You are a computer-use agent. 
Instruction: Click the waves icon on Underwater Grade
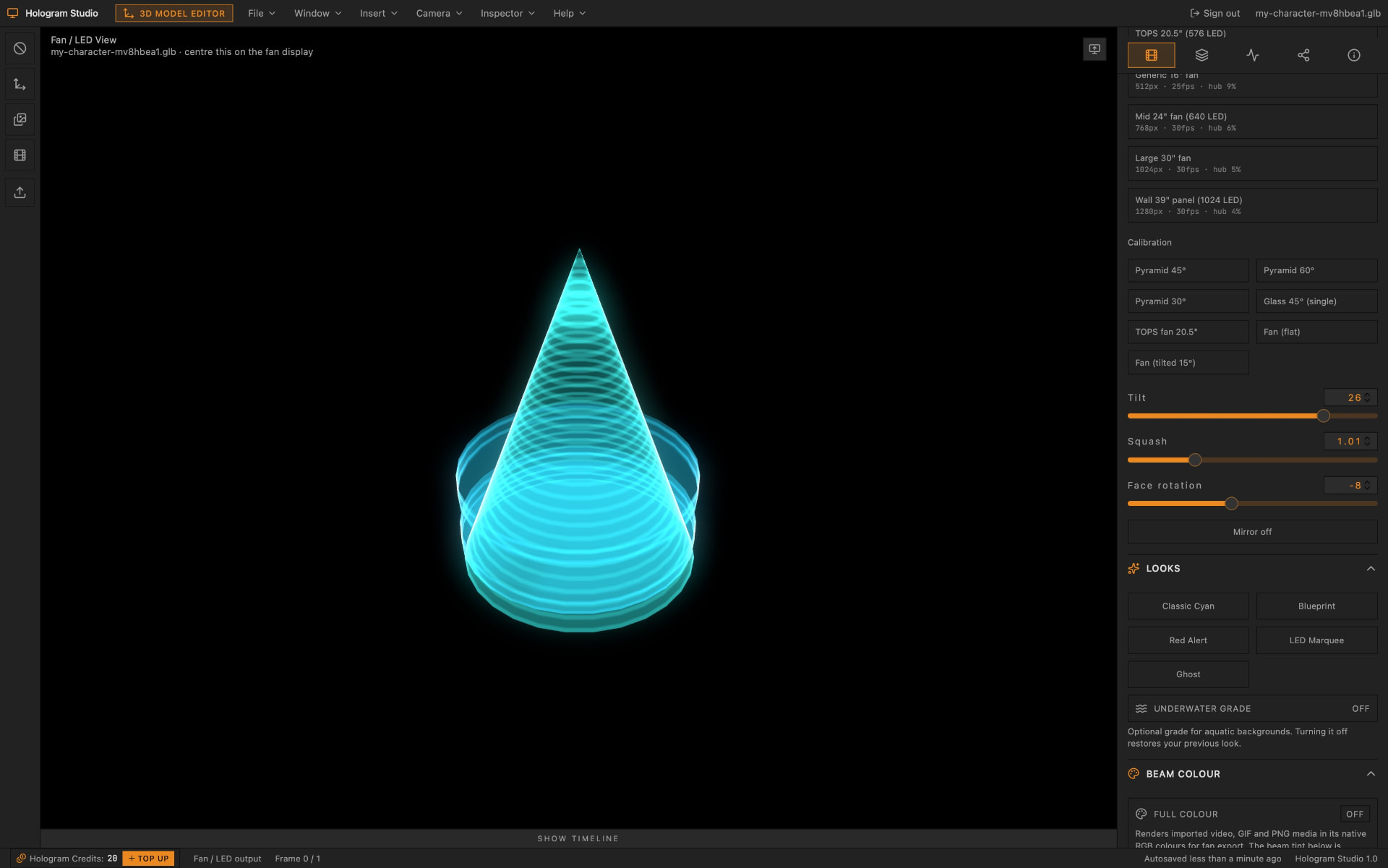coord(1141,709)
